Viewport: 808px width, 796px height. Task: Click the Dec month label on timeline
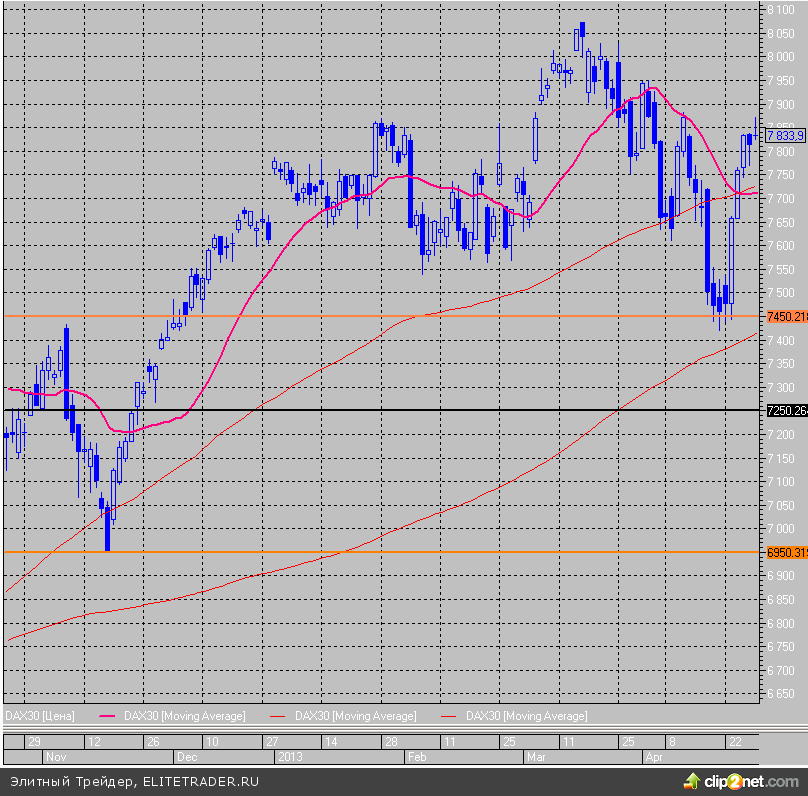[x=187, y=757]
